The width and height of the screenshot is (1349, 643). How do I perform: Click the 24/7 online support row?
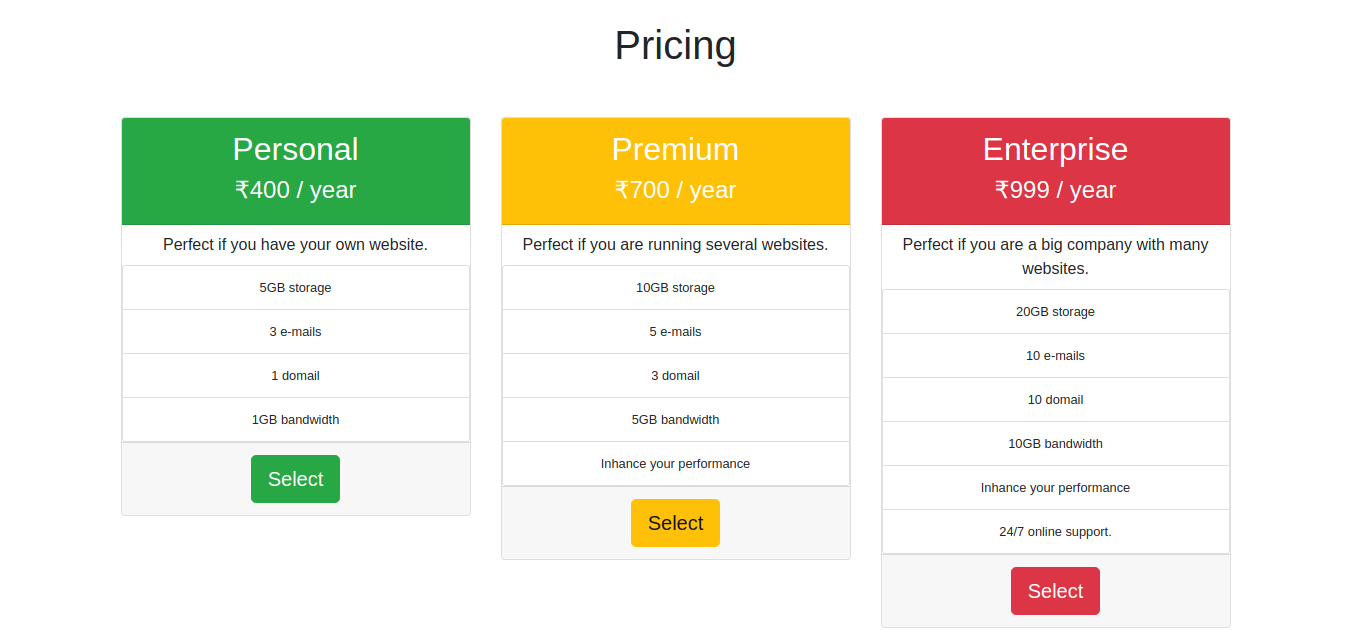(x=1055, y=531)
